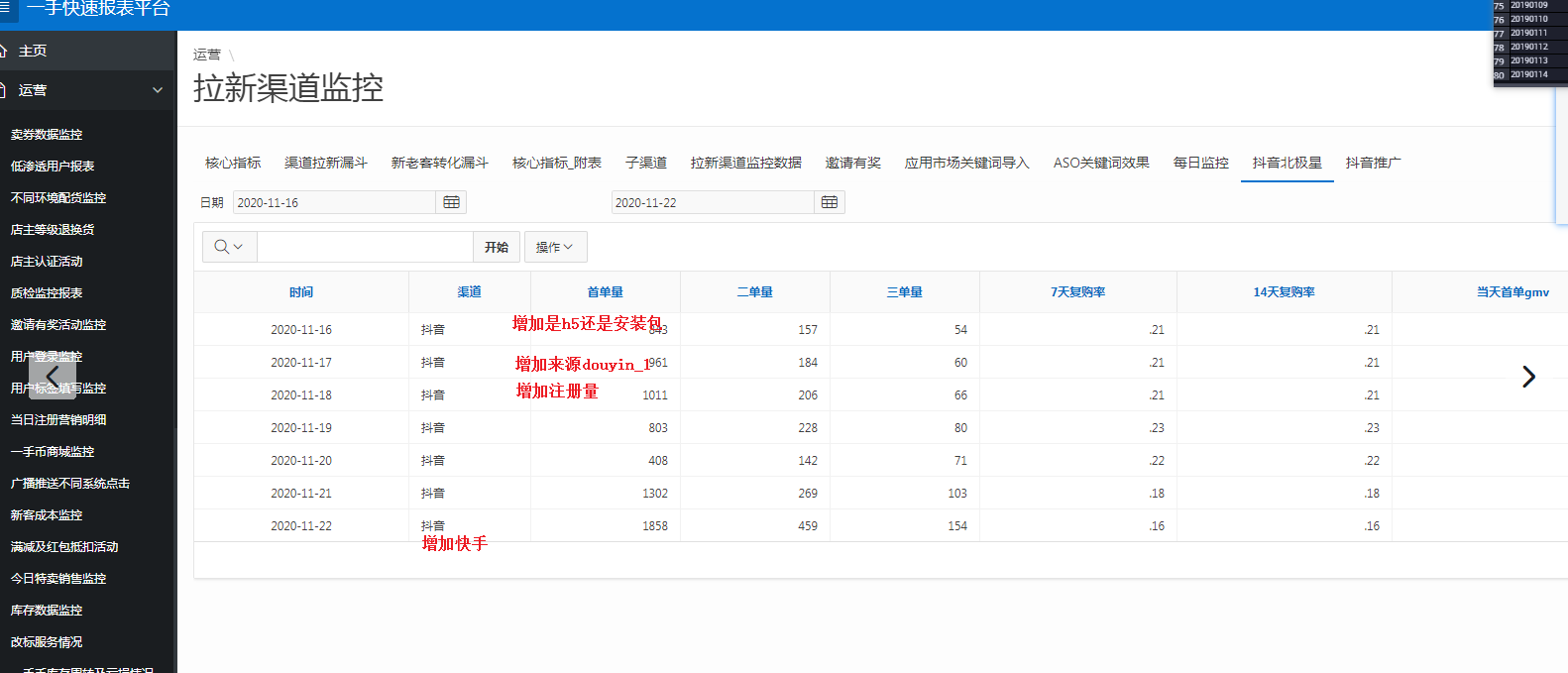Click the 当天首单gmv column header

click(1512, 292)
